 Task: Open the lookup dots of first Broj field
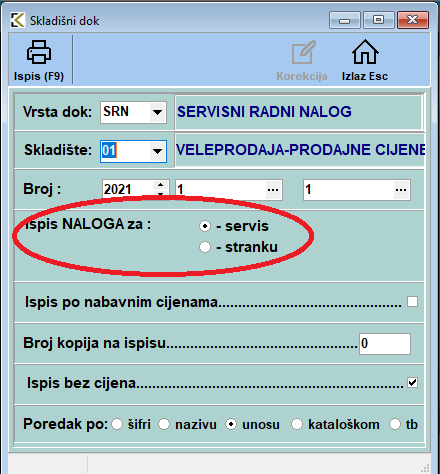pyautogui.click(x=273, y=190)
